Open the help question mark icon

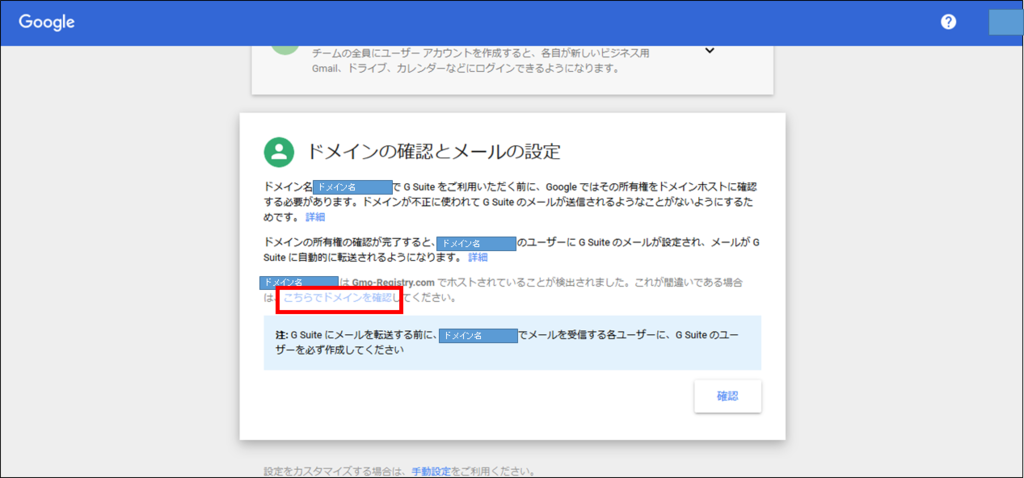[x=948, y=22]
